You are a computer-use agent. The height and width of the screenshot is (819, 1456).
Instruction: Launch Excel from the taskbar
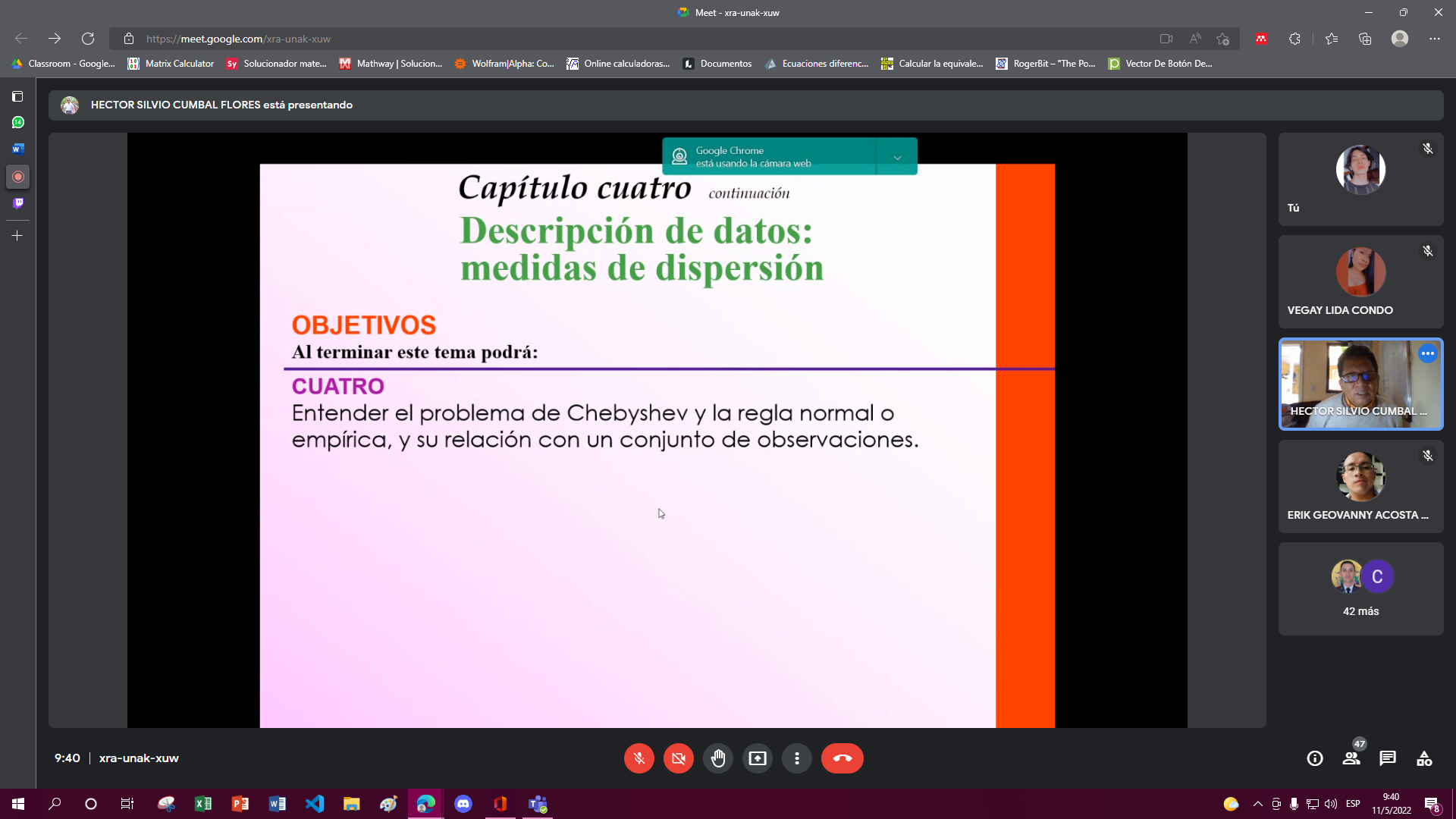[x=203, y=805]
